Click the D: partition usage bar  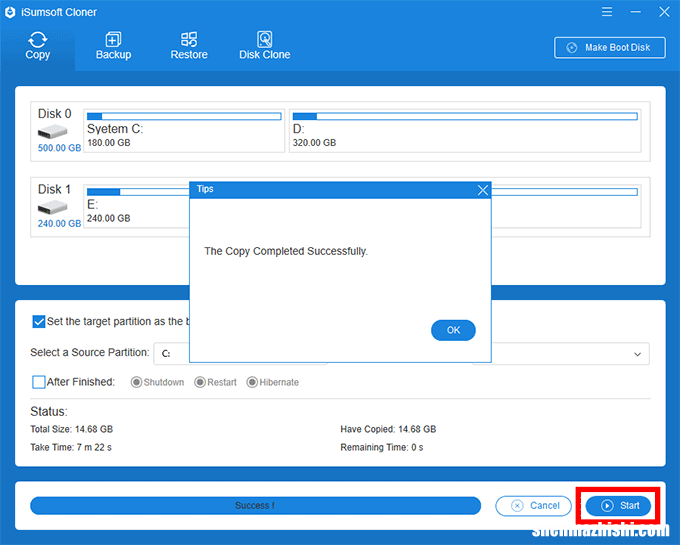click(465, 116)
